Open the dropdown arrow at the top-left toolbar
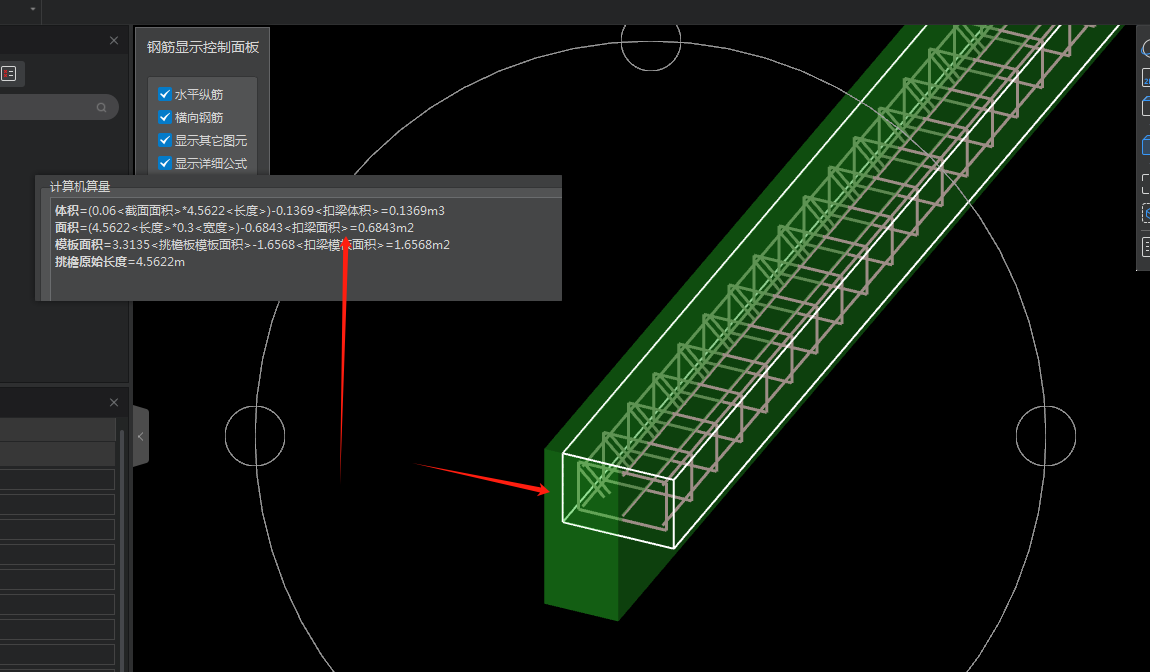The image size is (1150, 672). (33, 9)
